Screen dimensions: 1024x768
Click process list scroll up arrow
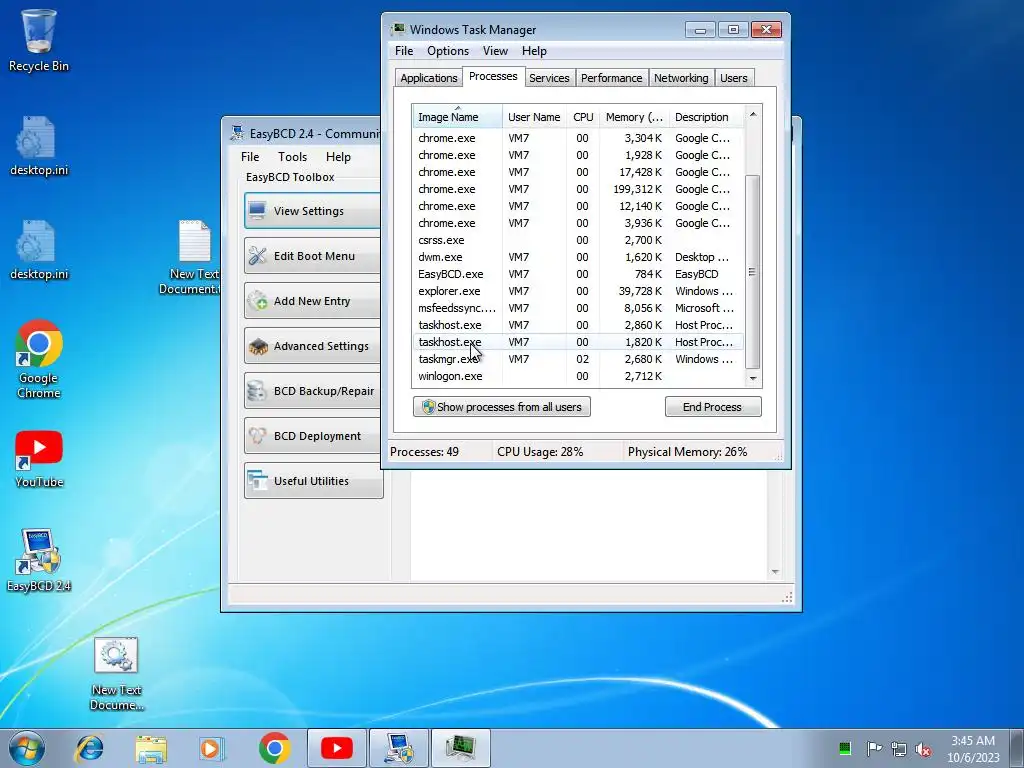[752, 114]
